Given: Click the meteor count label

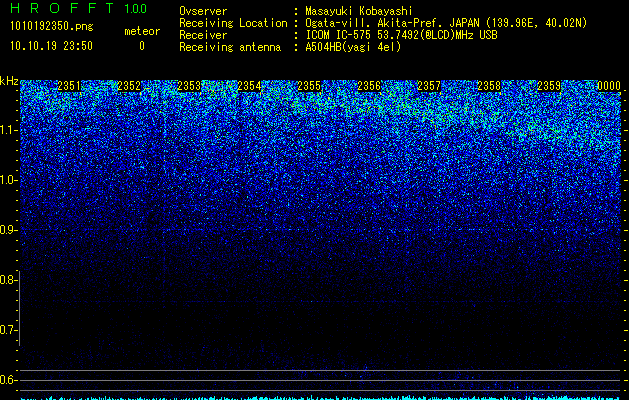Looking at the screenshot, I should click(142, 31).
